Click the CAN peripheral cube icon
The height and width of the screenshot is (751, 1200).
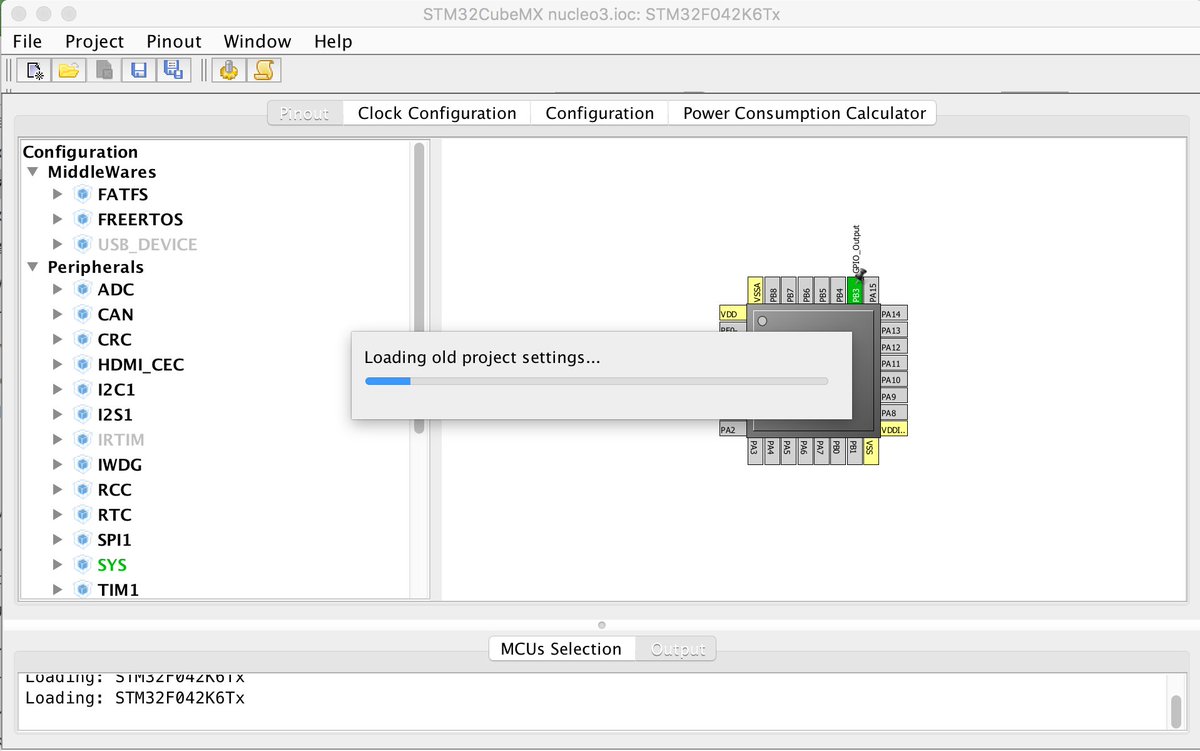point(83,314)
